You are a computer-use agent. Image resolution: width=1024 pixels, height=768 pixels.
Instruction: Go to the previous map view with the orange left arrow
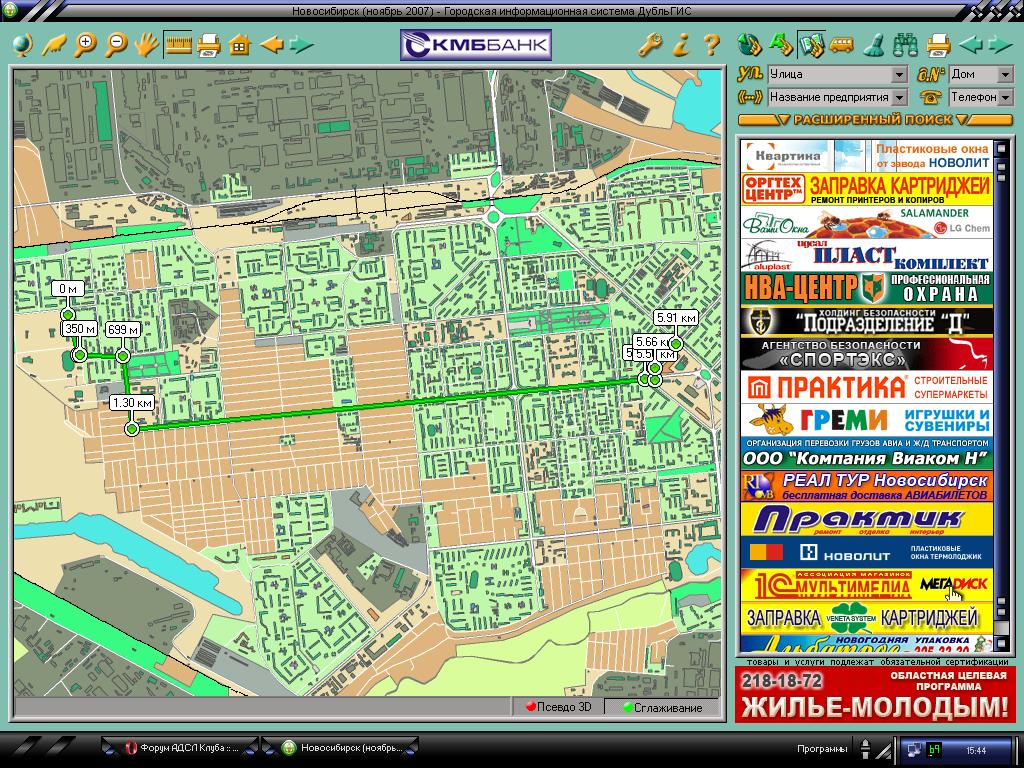(271, 45)
